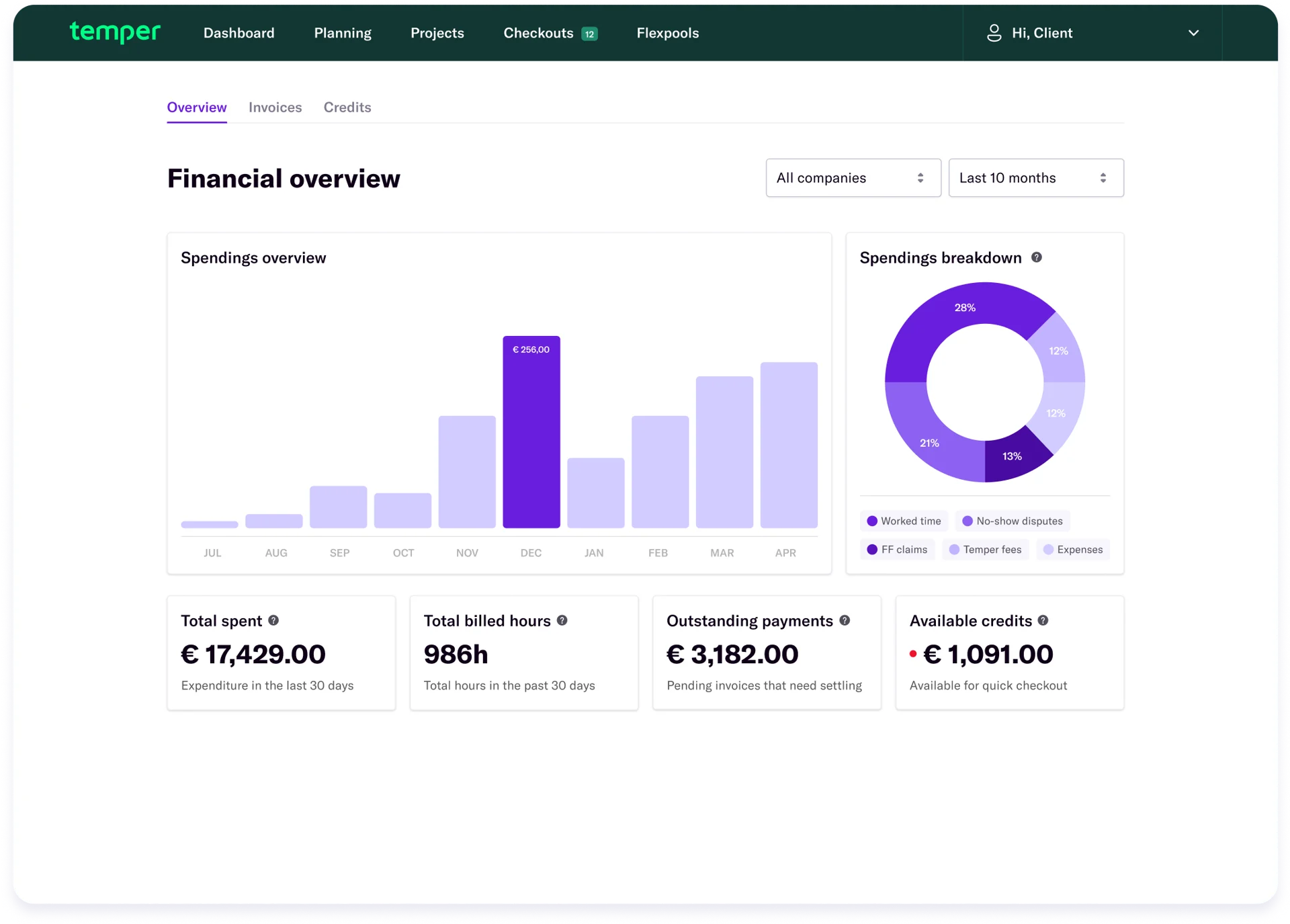Switch to the Invoices tab

coord(275,108)
